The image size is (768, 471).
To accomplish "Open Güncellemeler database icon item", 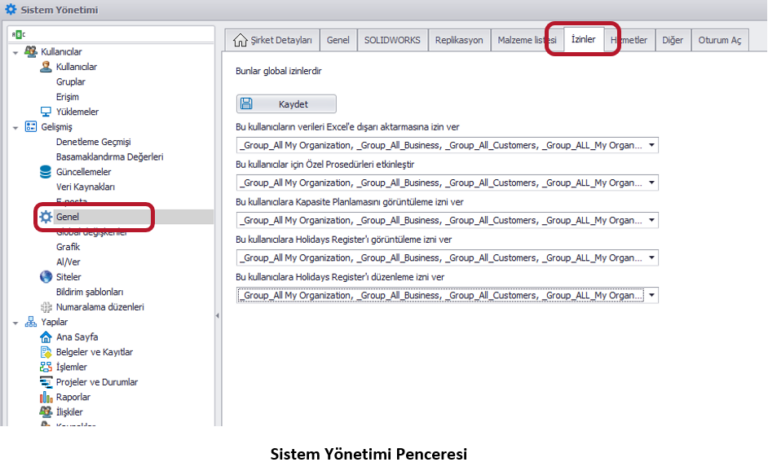I will pos(46,171).
